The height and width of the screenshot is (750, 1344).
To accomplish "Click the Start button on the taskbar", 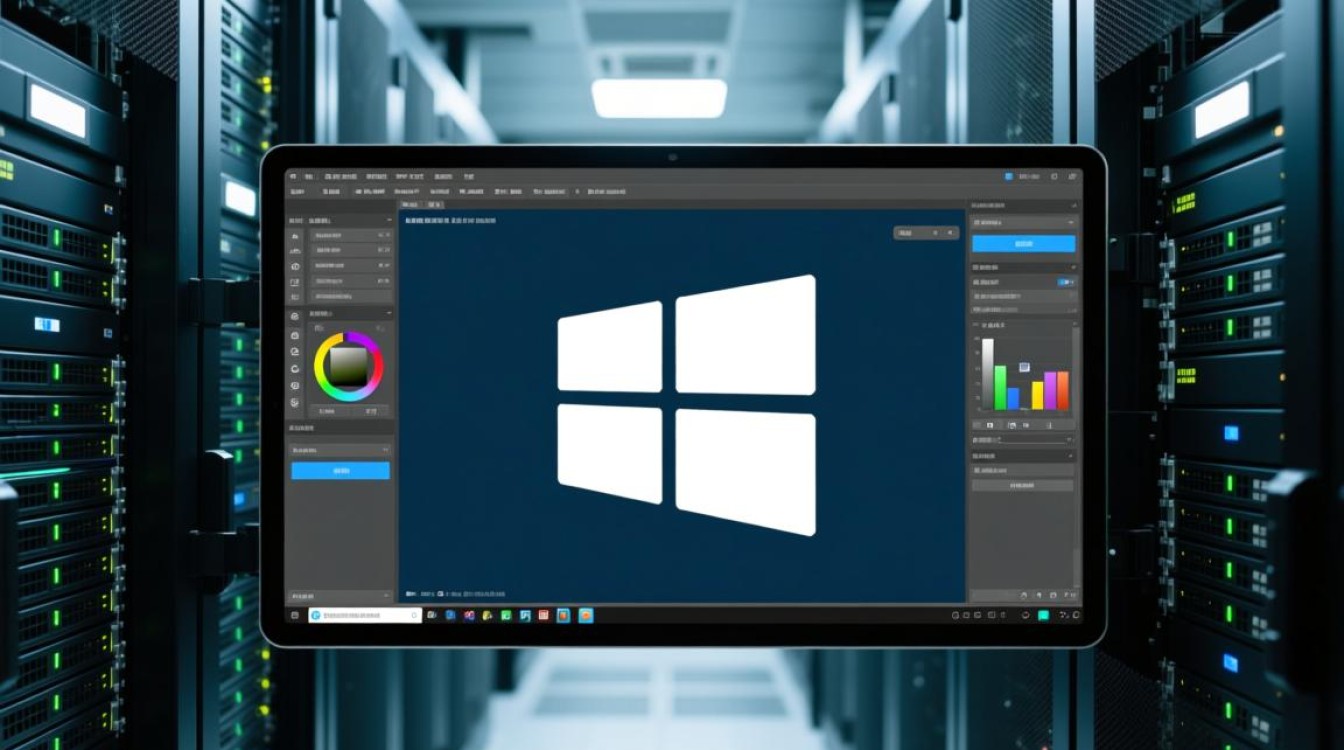I will click(295, 615).
